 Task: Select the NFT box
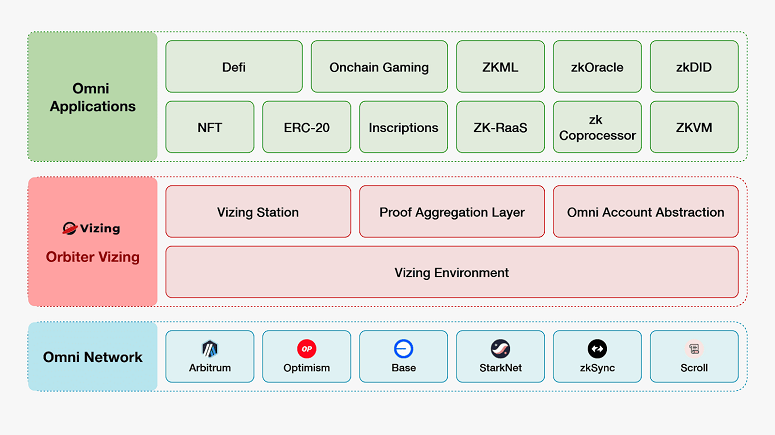[x=210, y=127]
